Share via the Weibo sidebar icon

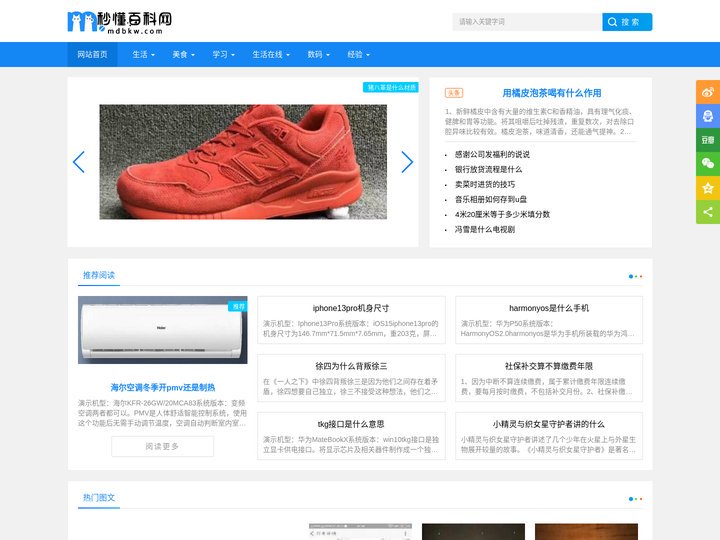[x=708, y=92]
